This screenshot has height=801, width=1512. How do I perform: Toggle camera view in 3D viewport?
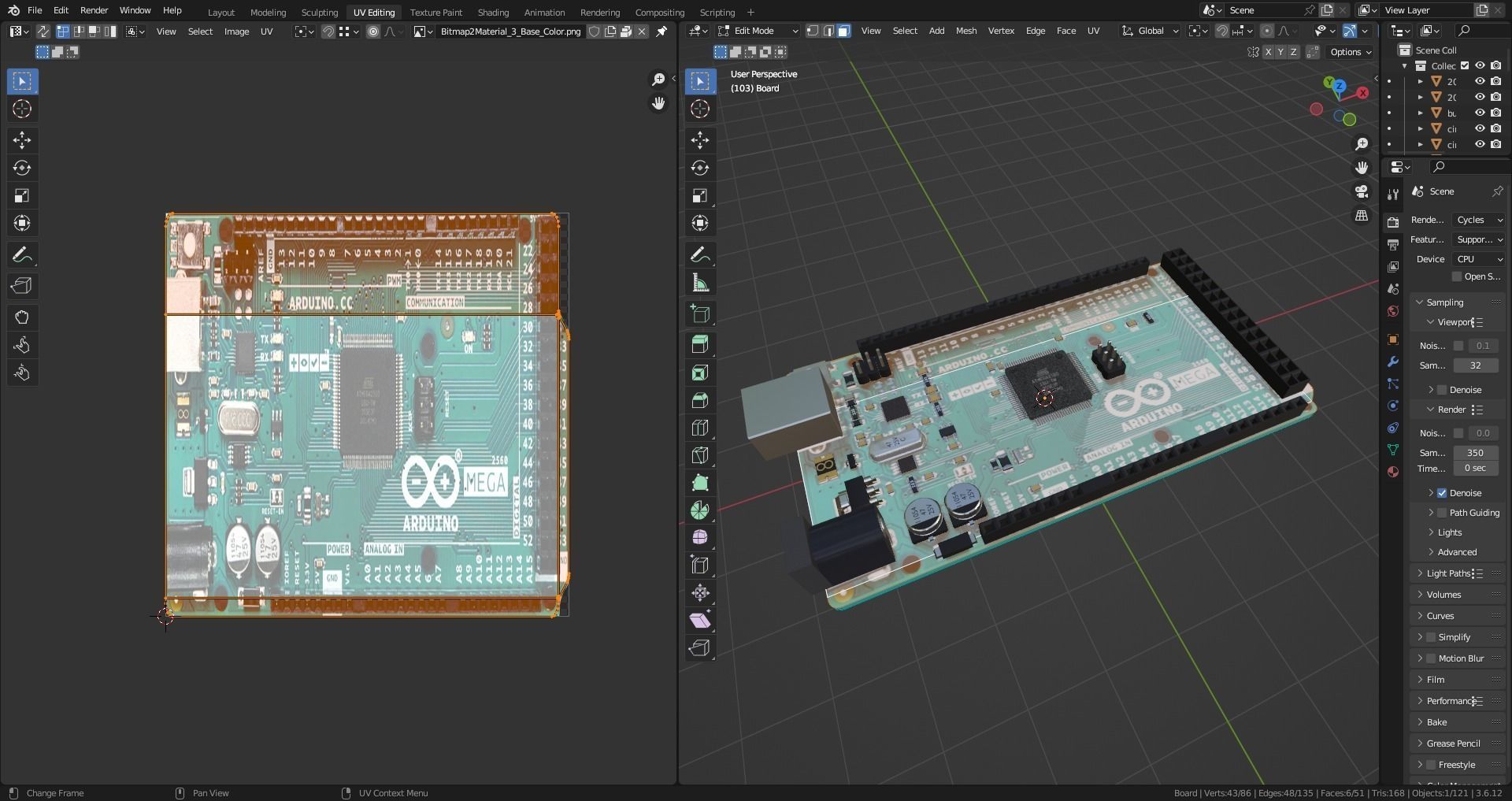pyautogui.click(x=1362, y=191)
